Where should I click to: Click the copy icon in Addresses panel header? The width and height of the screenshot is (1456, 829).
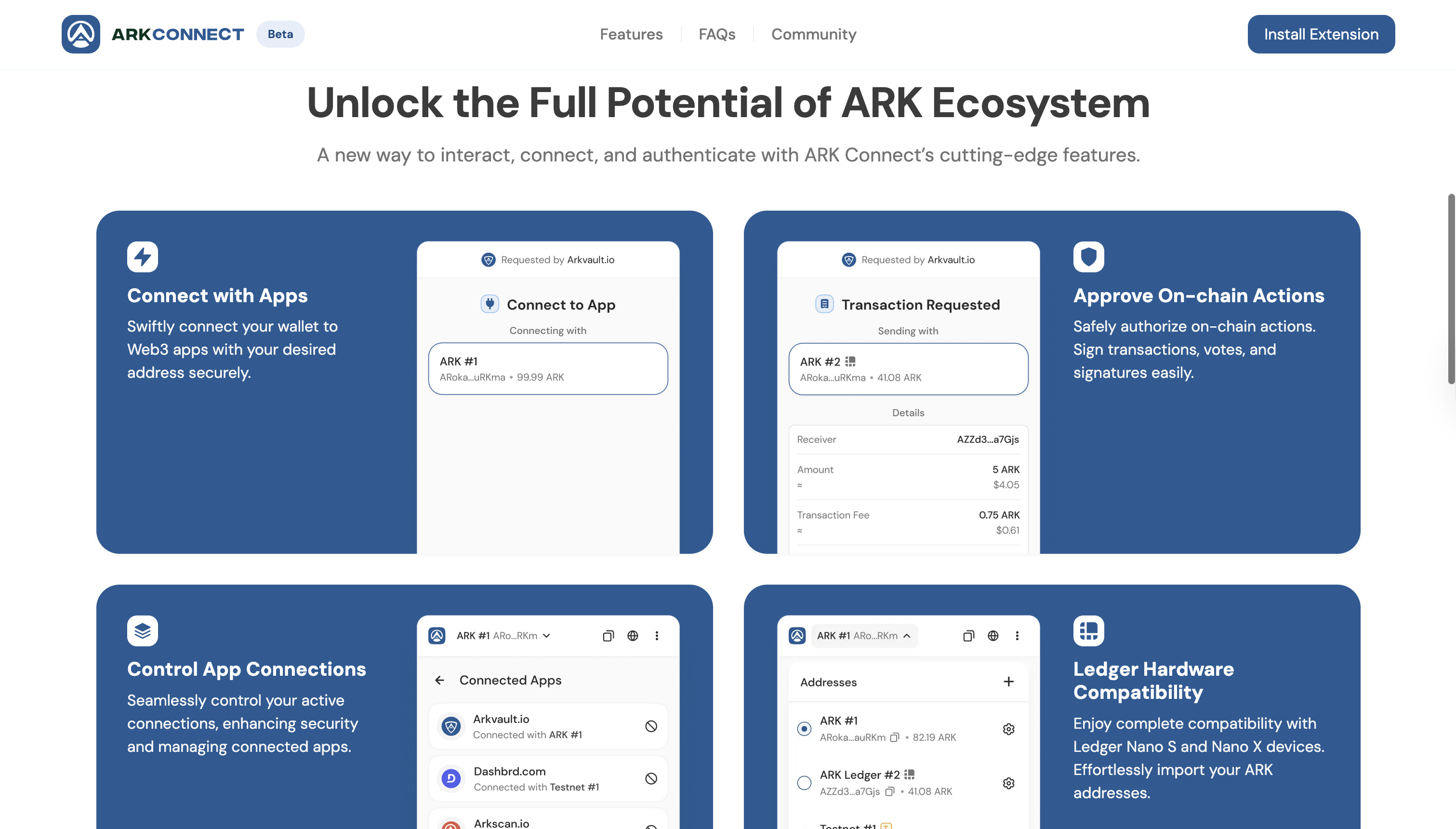[968, 636]
